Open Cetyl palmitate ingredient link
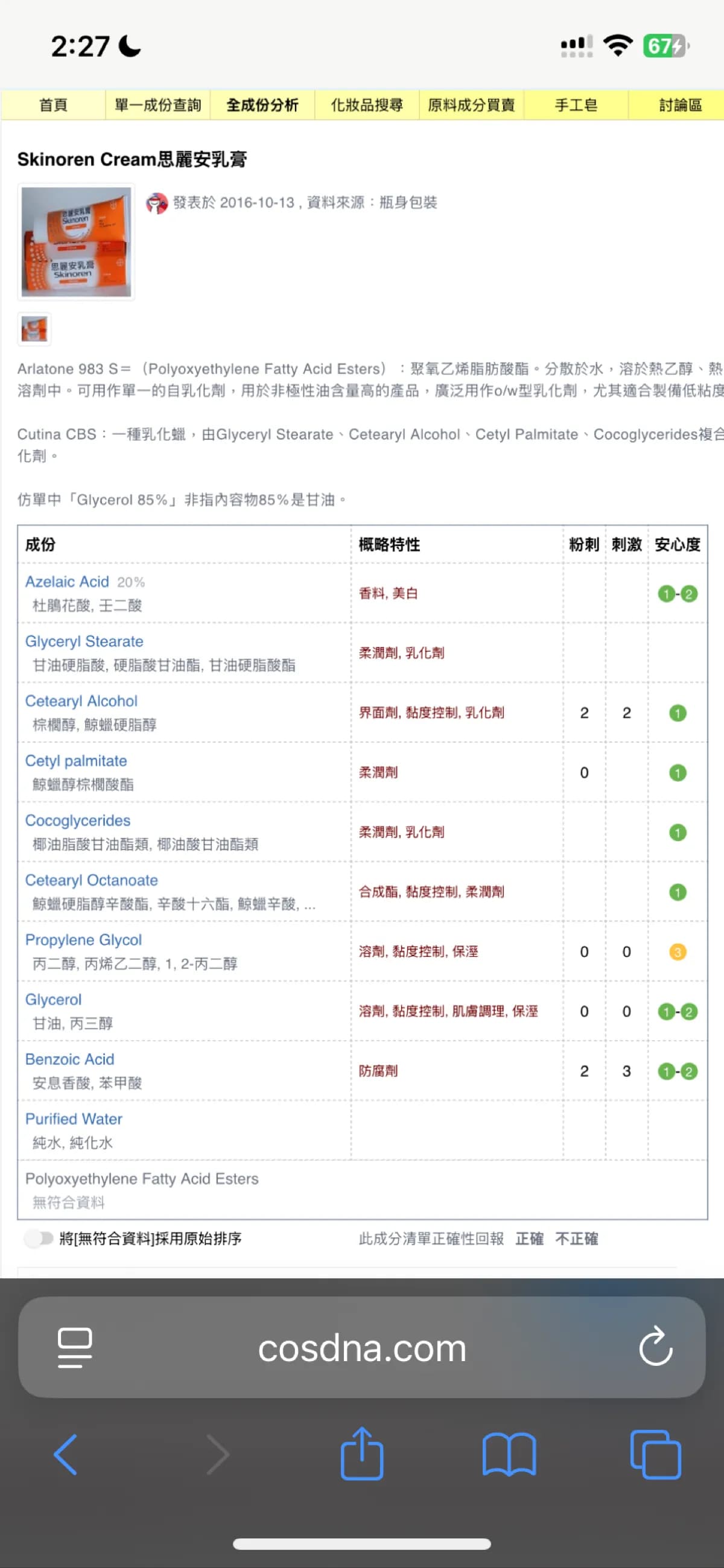 [x=76, y=760]
